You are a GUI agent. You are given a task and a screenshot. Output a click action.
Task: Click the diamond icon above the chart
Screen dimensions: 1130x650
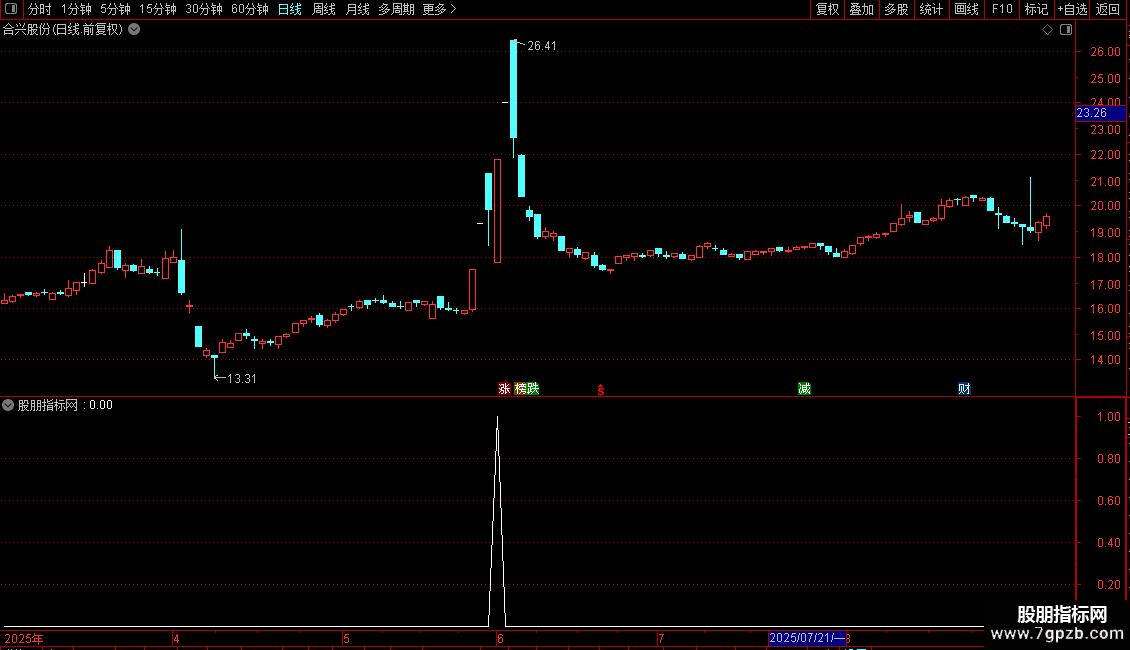(1048, 30)
